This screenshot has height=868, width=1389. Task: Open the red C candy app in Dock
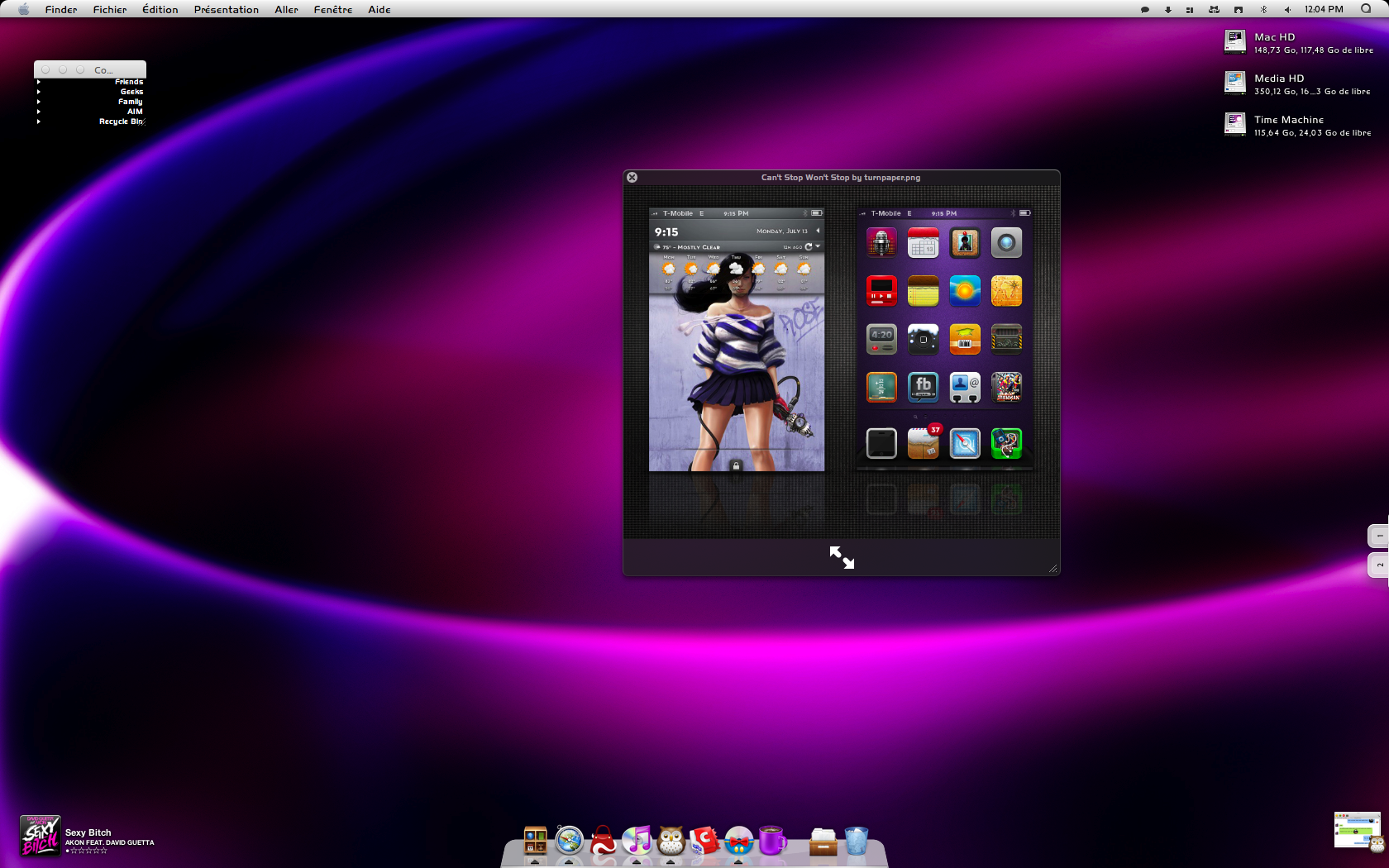click(704, 841)
